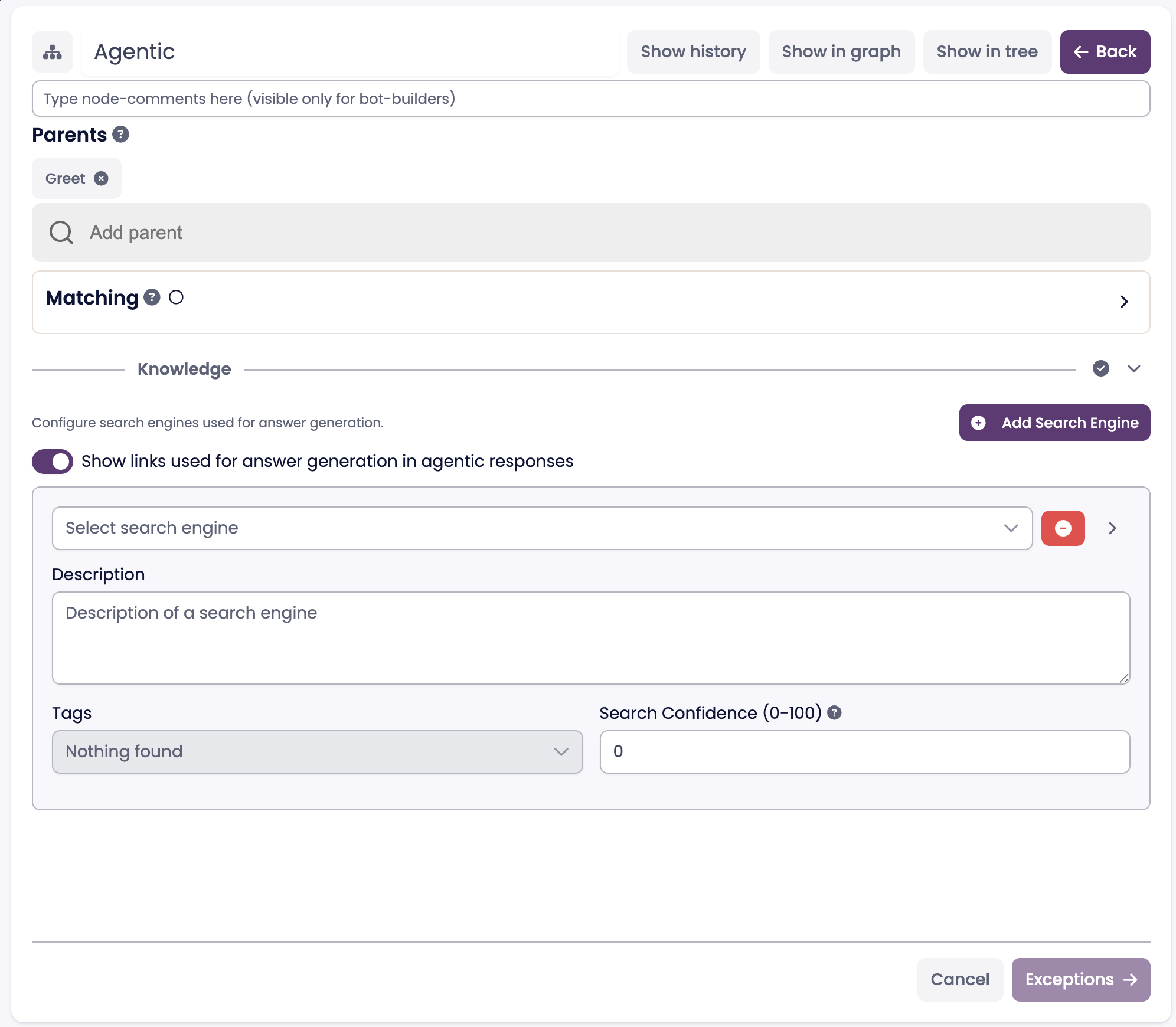The image size is (1176, 1027).
Task: Click the node hierarchy icon beside Agentic
Action: pyautogui.click(x=53, y=52)
